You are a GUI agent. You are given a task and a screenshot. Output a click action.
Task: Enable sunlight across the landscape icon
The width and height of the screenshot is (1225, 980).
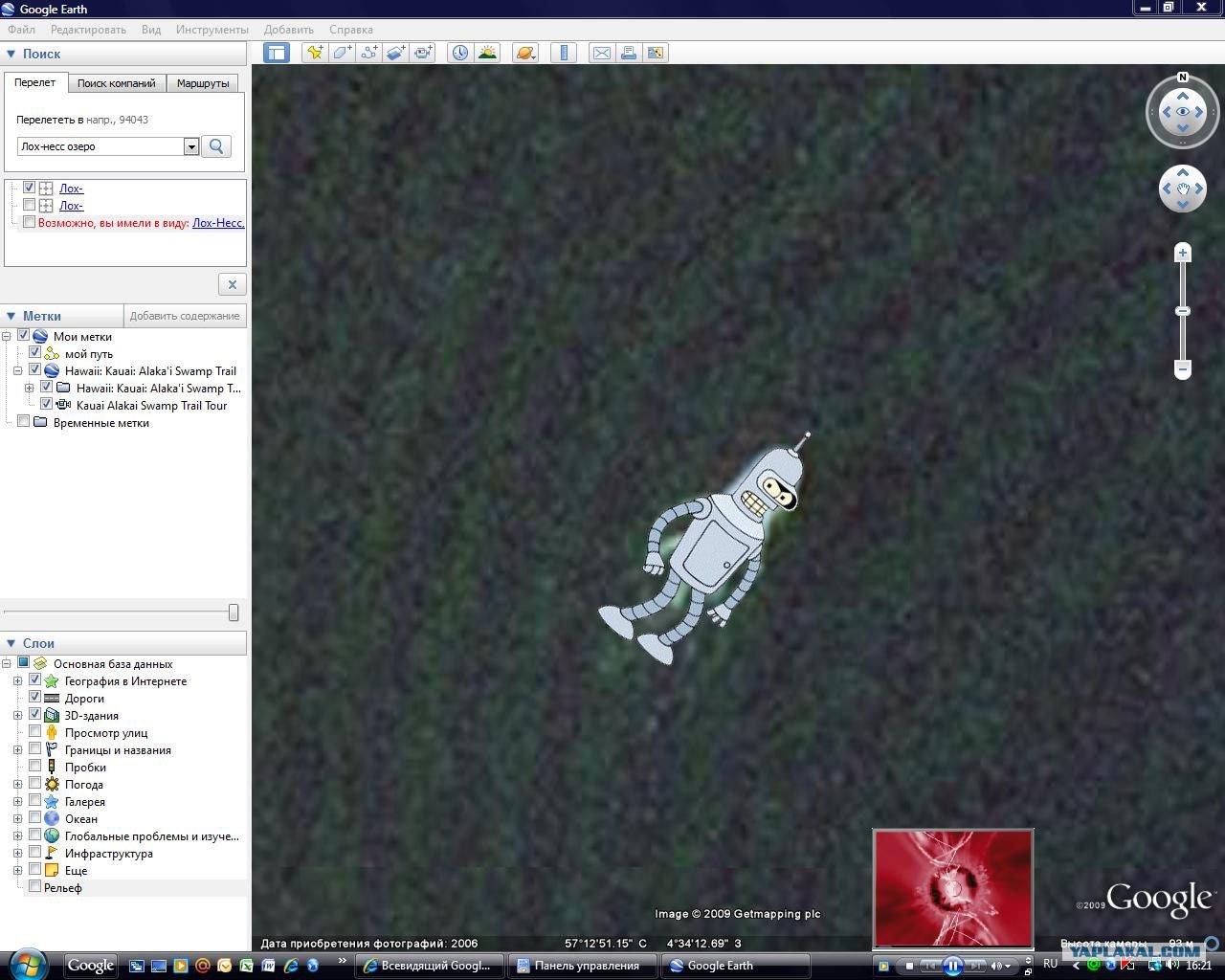(487, 53)
